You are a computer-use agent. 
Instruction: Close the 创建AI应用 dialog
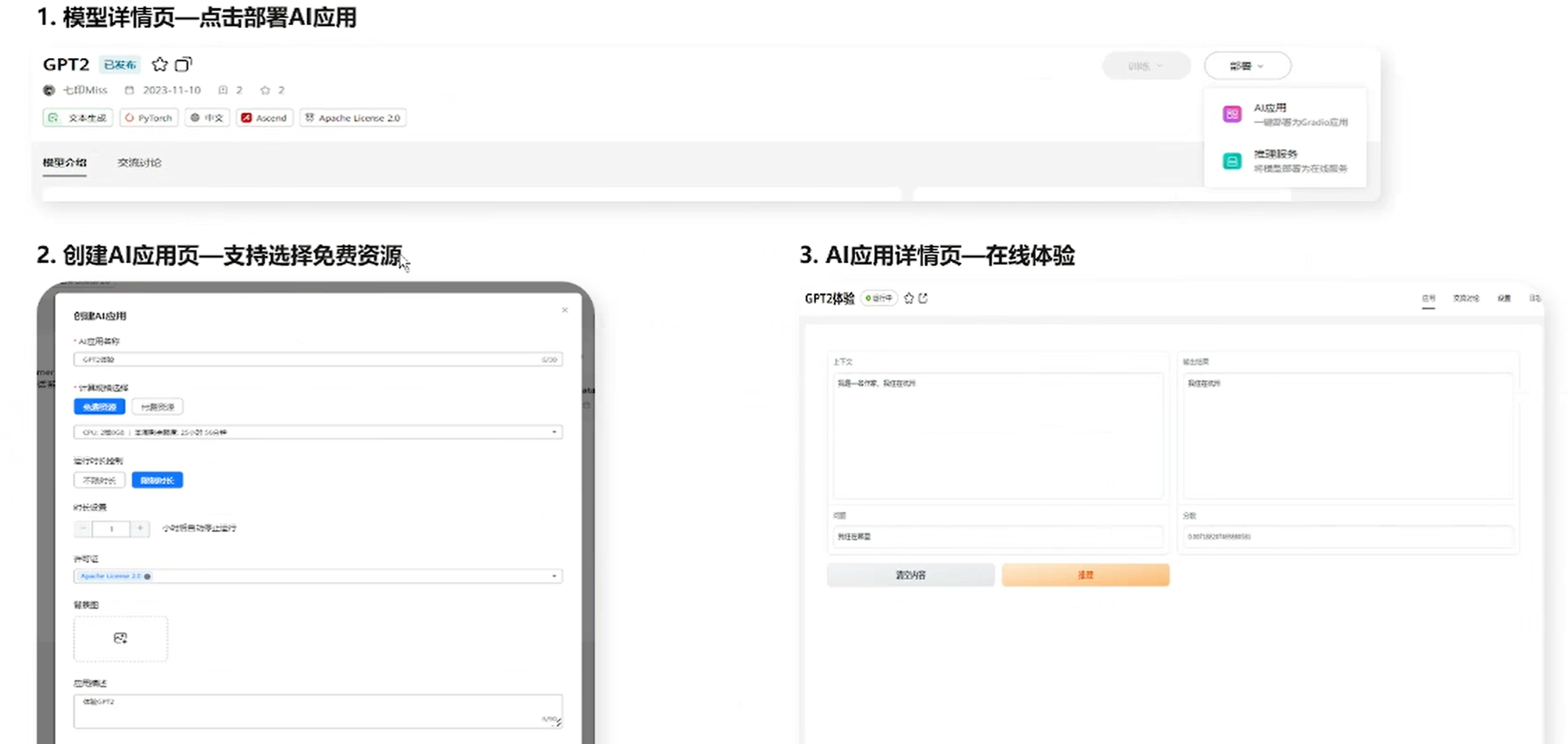click(x=565, y=310)
